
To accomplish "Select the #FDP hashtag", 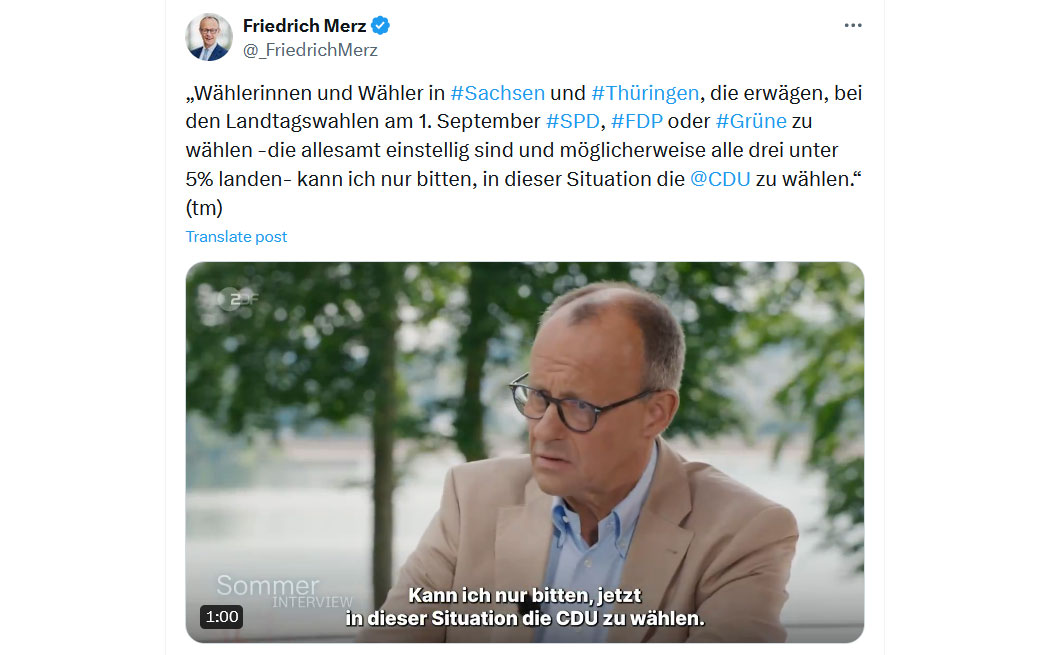I will coord(637,121).
